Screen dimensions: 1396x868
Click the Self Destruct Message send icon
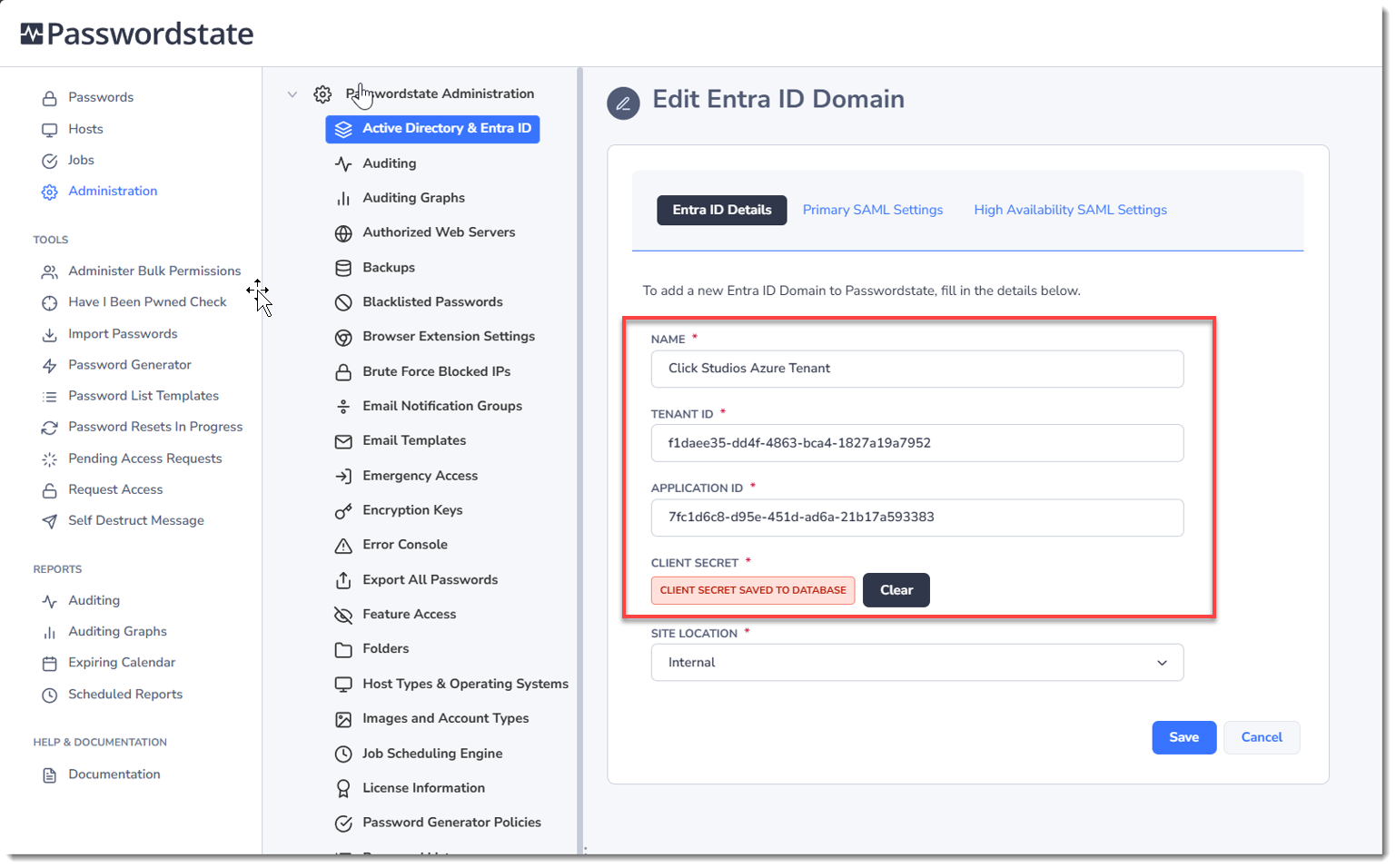click(x=50, y=521)
